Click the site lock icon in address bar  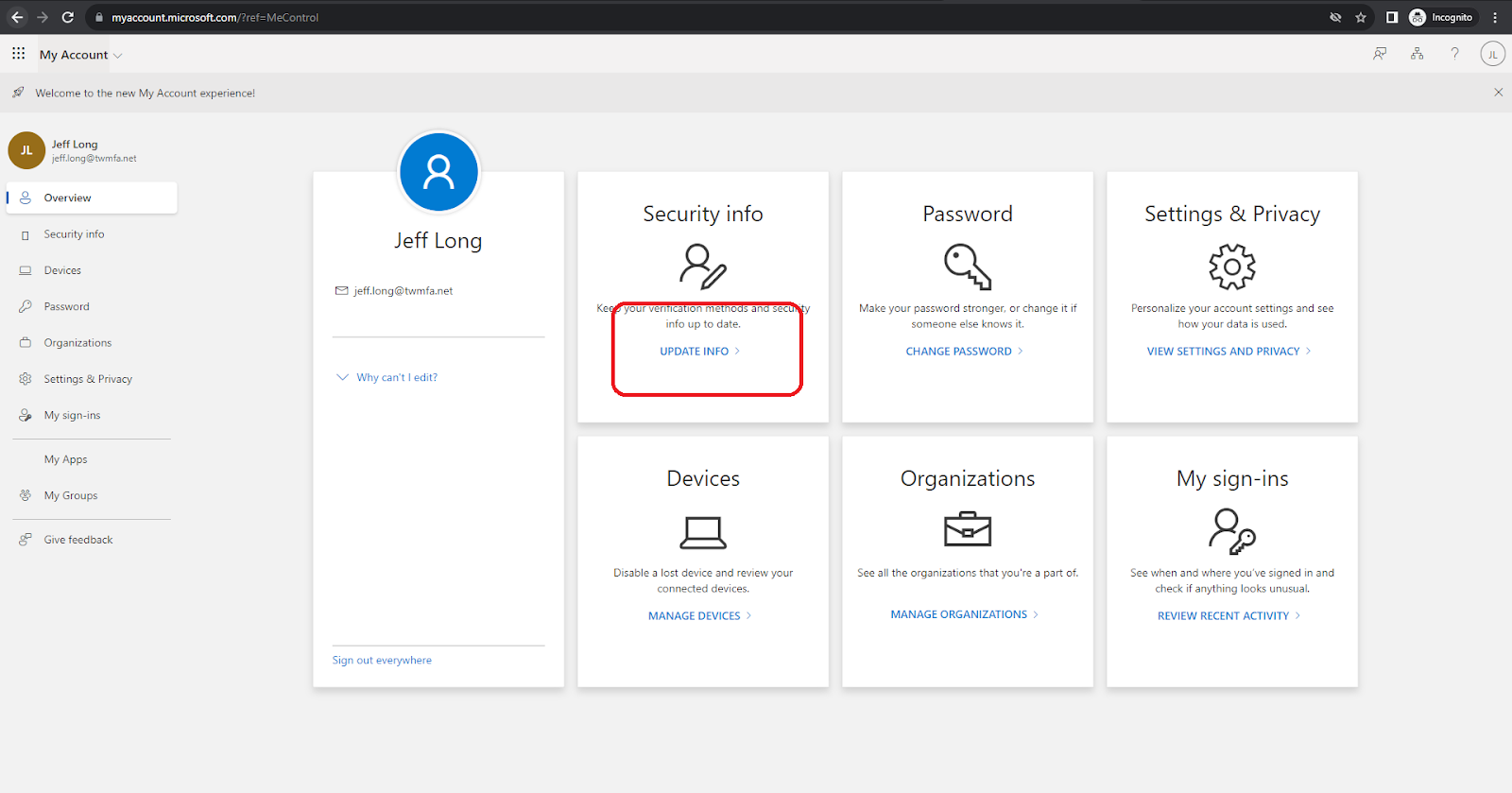(98, 17)
